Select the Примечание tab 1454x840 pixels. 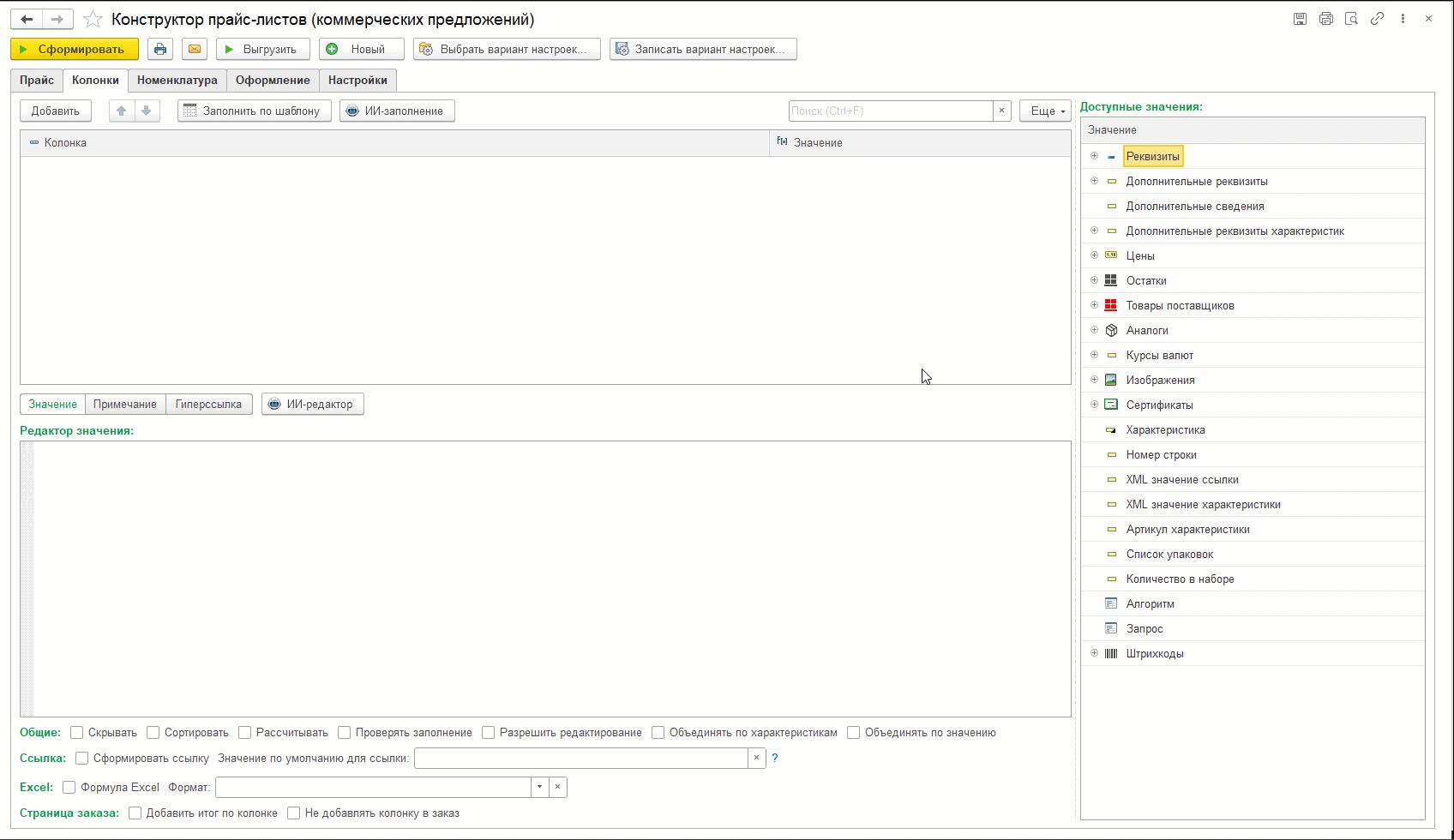point(125,405)
